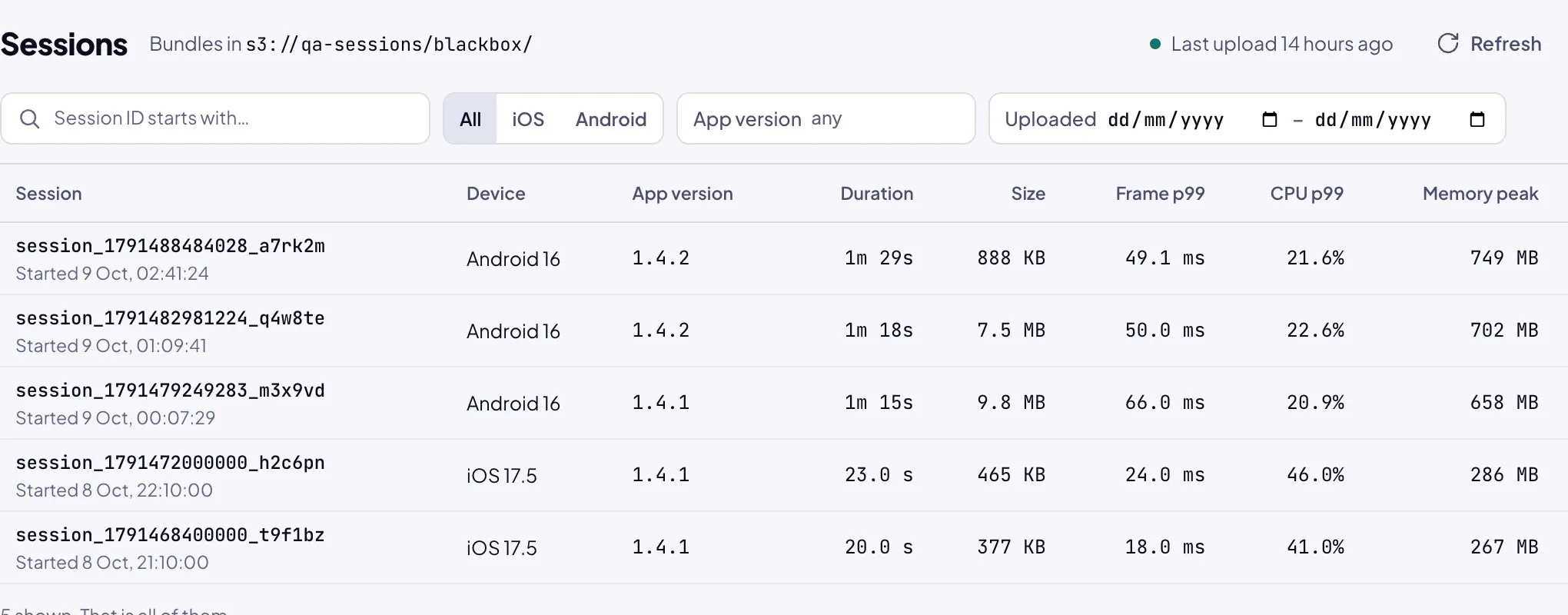Click the green upload status dot
Image resolution: width=1568 pixels, height=615 pixels.
(x=1154, y=44)
